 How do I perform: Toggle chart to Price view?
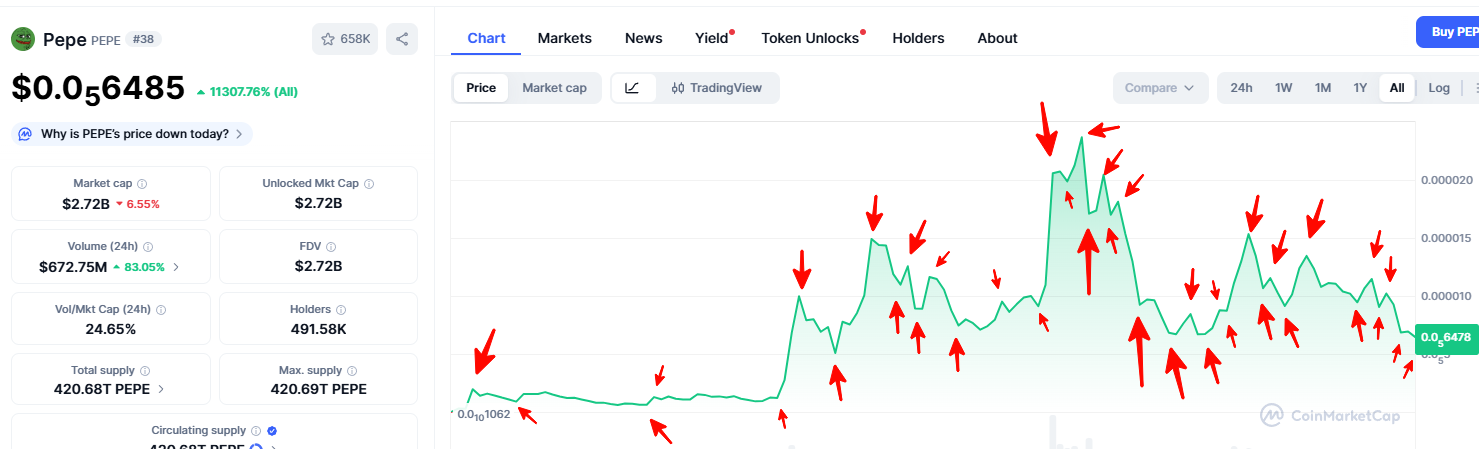tap(481, 88)
